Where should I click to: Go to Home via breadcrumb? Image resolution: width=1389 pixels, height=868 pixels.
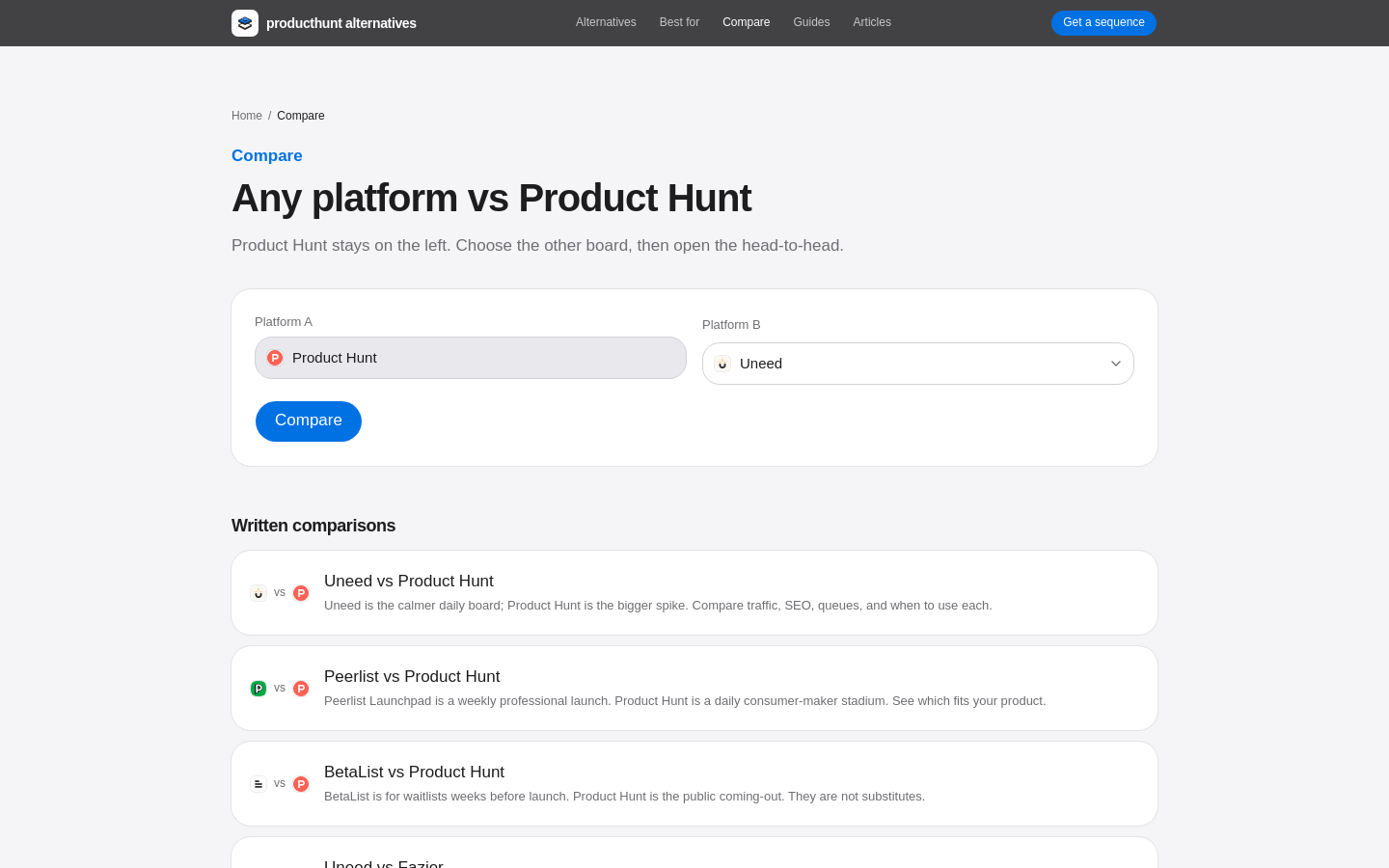point(247,116)
